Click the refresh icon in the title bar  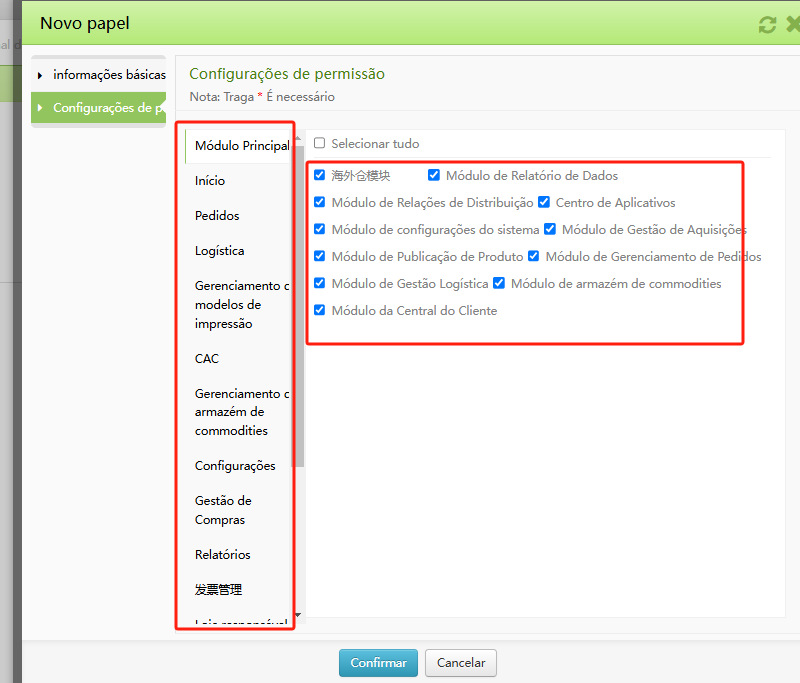[x=767, y=24]
